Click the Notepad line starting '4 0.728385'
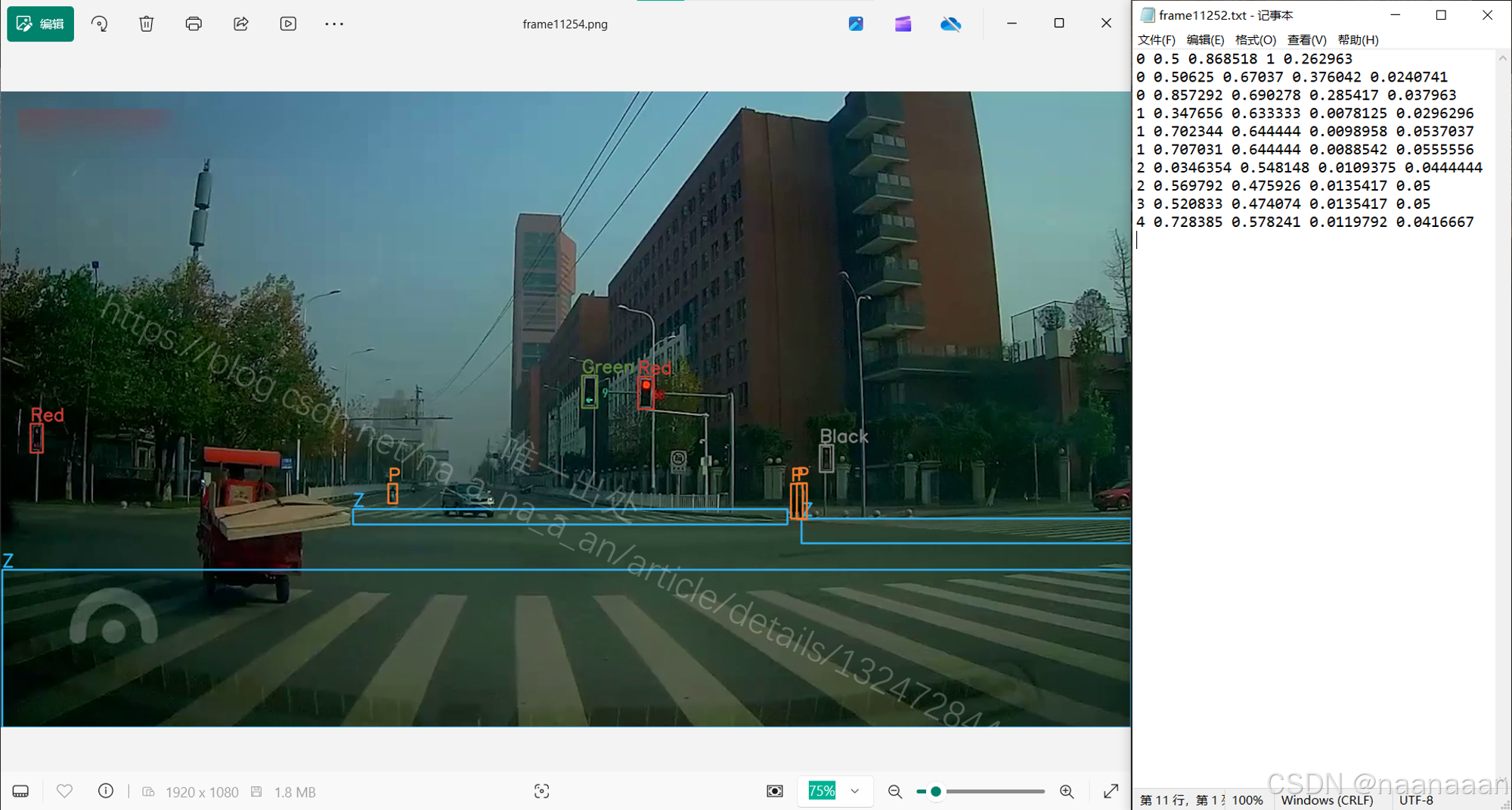Viewport: 1512px width, 810px height. point(1304,222)
